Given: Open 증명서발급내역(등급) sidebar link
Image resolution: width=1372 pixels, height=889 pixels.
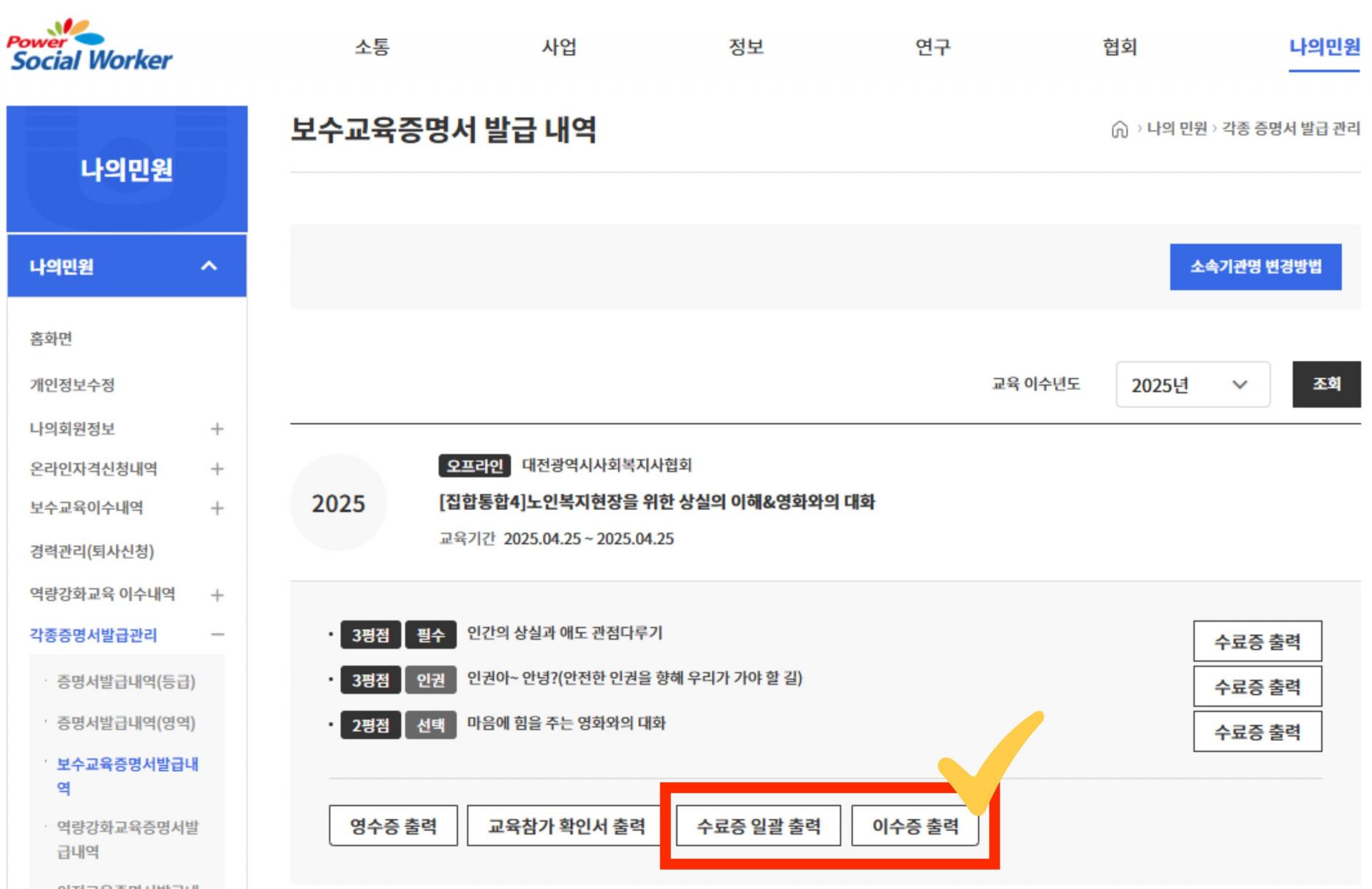Looking at the screenshot, I should click(126, 681).
